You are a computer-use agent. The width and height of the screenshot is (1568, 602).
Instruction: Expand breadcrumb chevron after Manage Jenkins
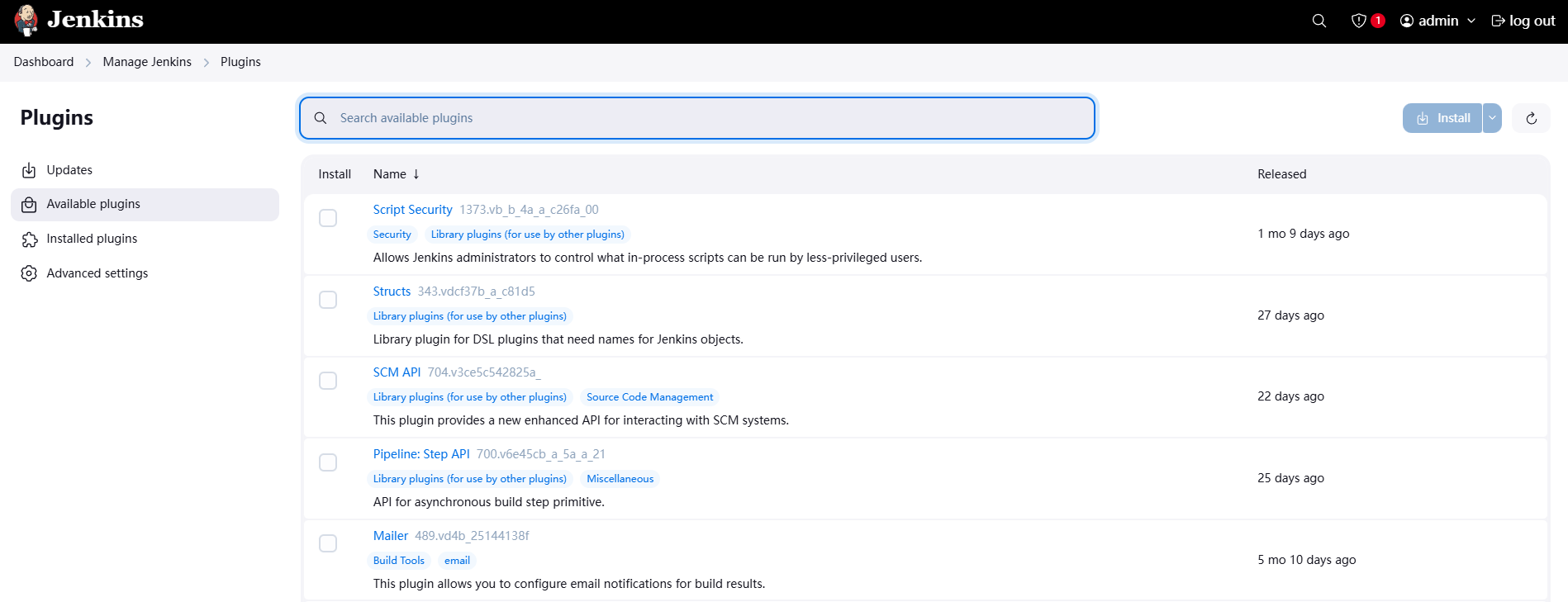(x=207, y=62)
